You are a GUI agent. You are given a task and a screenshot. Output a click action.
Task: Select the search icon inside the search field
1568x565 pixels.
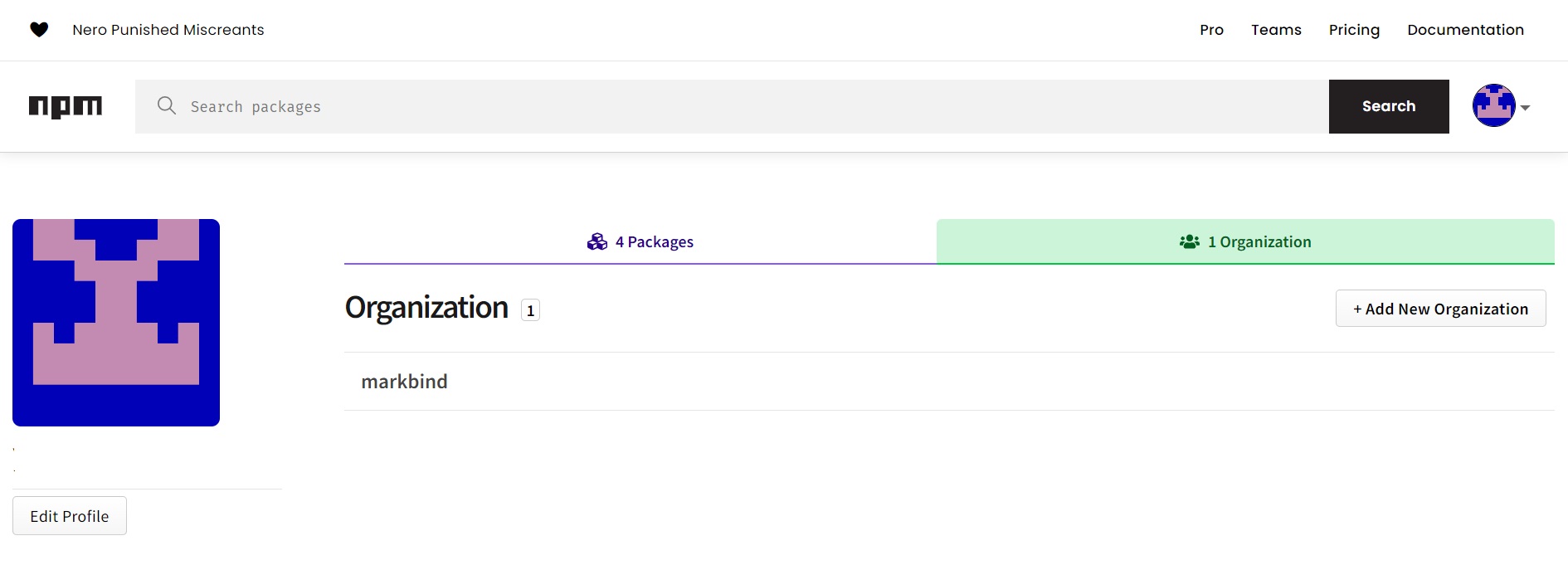coord(166,106)
